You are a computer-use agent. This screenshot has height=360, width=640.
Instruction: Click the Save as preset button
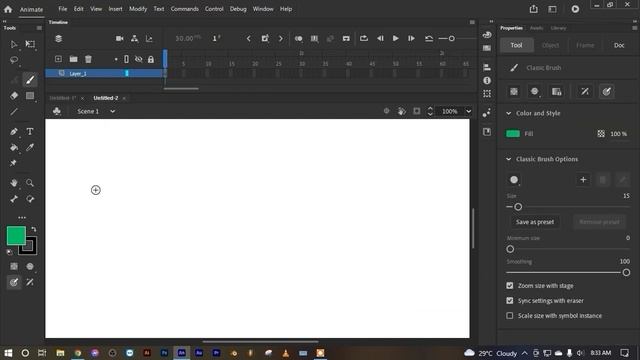pos(535,222)
